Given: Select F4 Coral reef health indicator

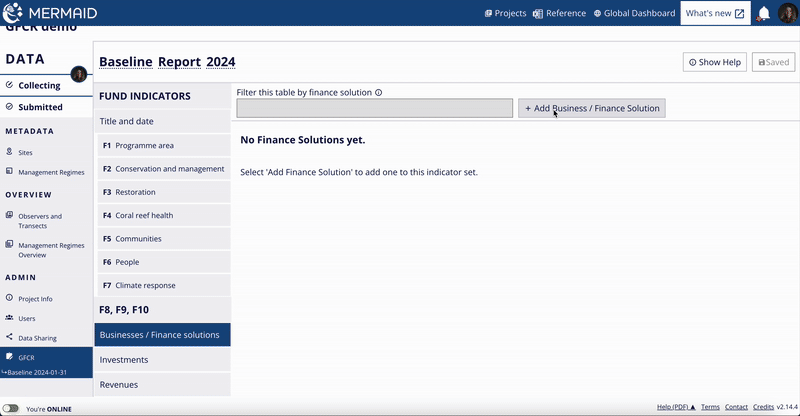Looking at the screenshot, I should pos(164,215).
